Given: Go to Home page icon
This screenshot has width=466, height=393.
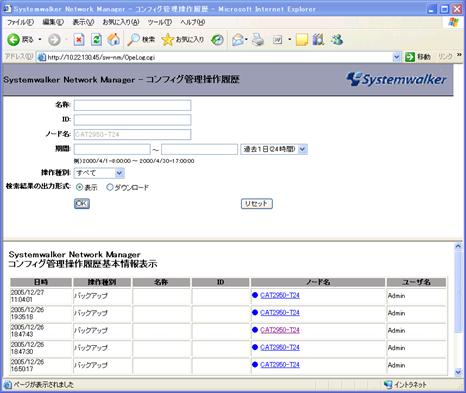Looking at the screenshot, I should [x=113, y=40].
